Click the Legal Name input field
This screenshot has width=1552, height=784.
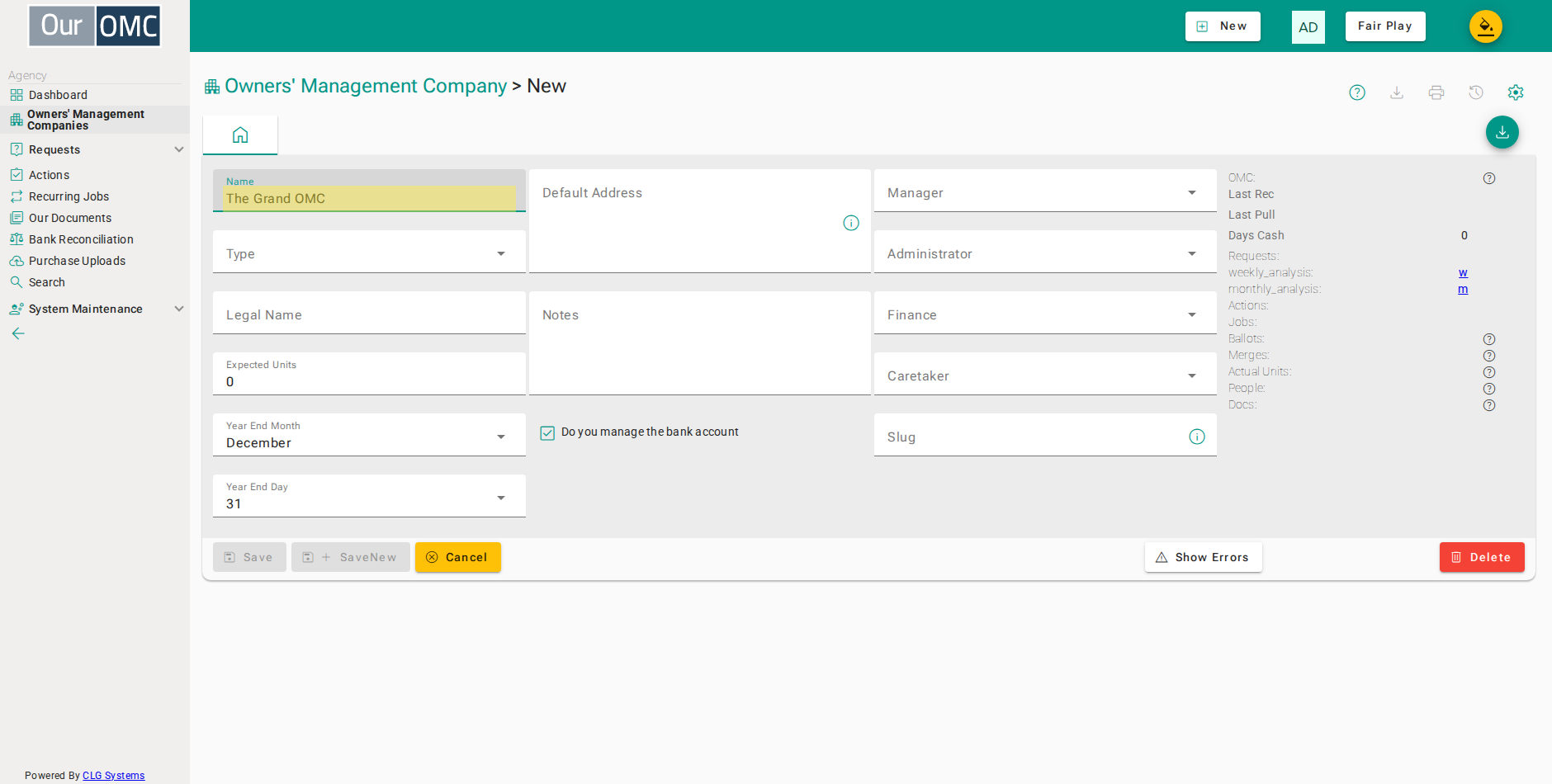point(369,313)
